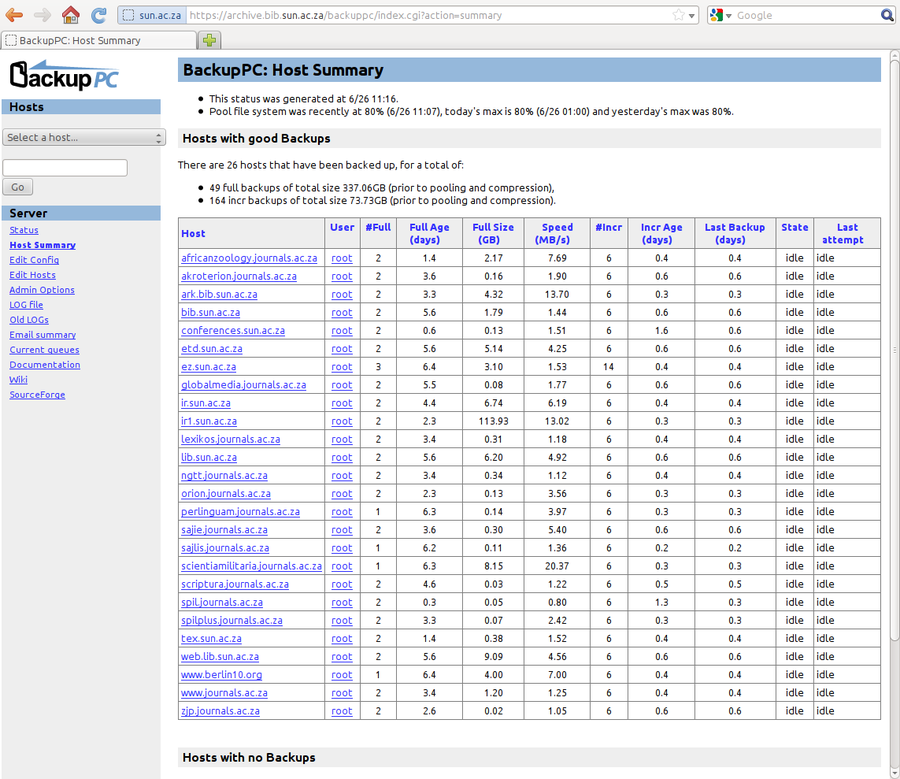Open host bib.sun.ac.za

[x=211, y=312]
